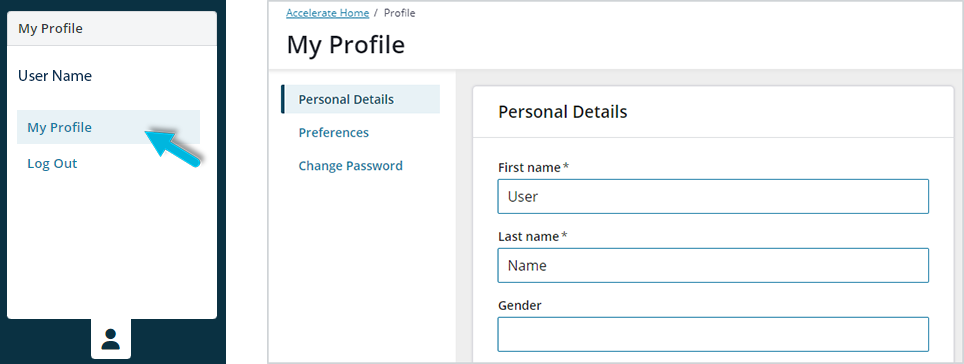964x364 pixels.
Task: Click the Gender label
Action: [x=520, y=306]
